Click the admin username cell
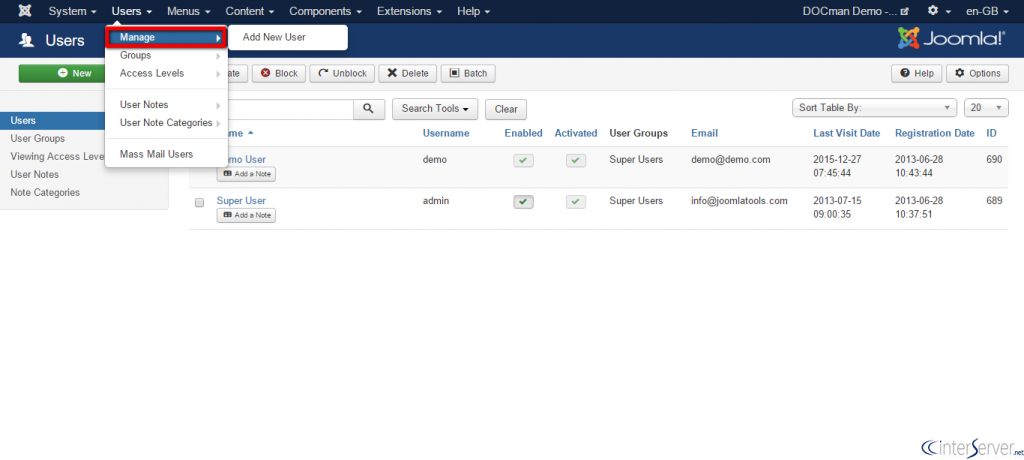 (436, 201)
